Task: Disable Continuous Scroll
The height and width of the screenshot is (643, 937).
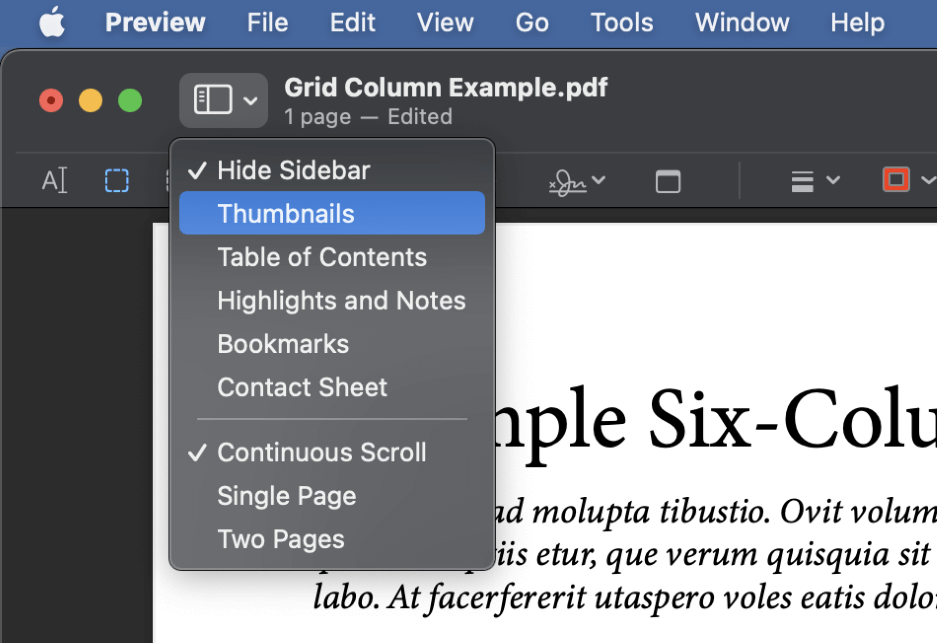Action: pyautogui.click(x=320, y=452)
